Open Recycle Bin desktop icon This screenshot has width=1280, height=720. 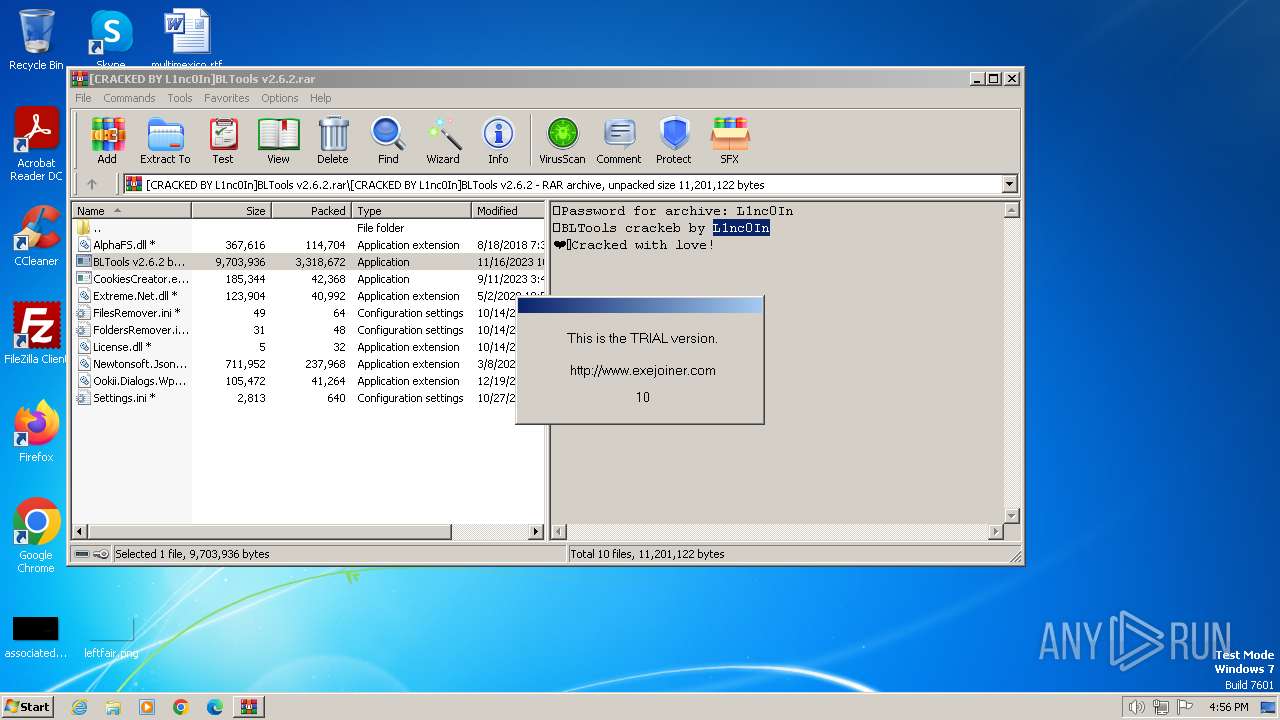tap(36, 40)
